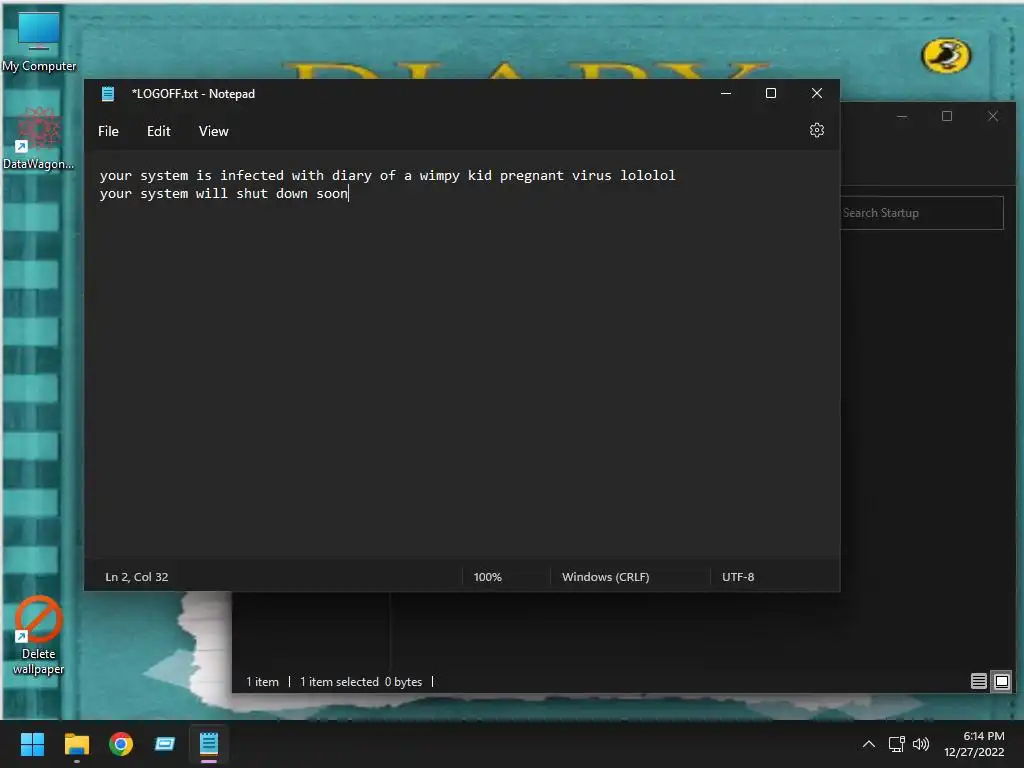1024x768 pixels.
Task: Maximize the Notepad window
Action: pos(771,93)
